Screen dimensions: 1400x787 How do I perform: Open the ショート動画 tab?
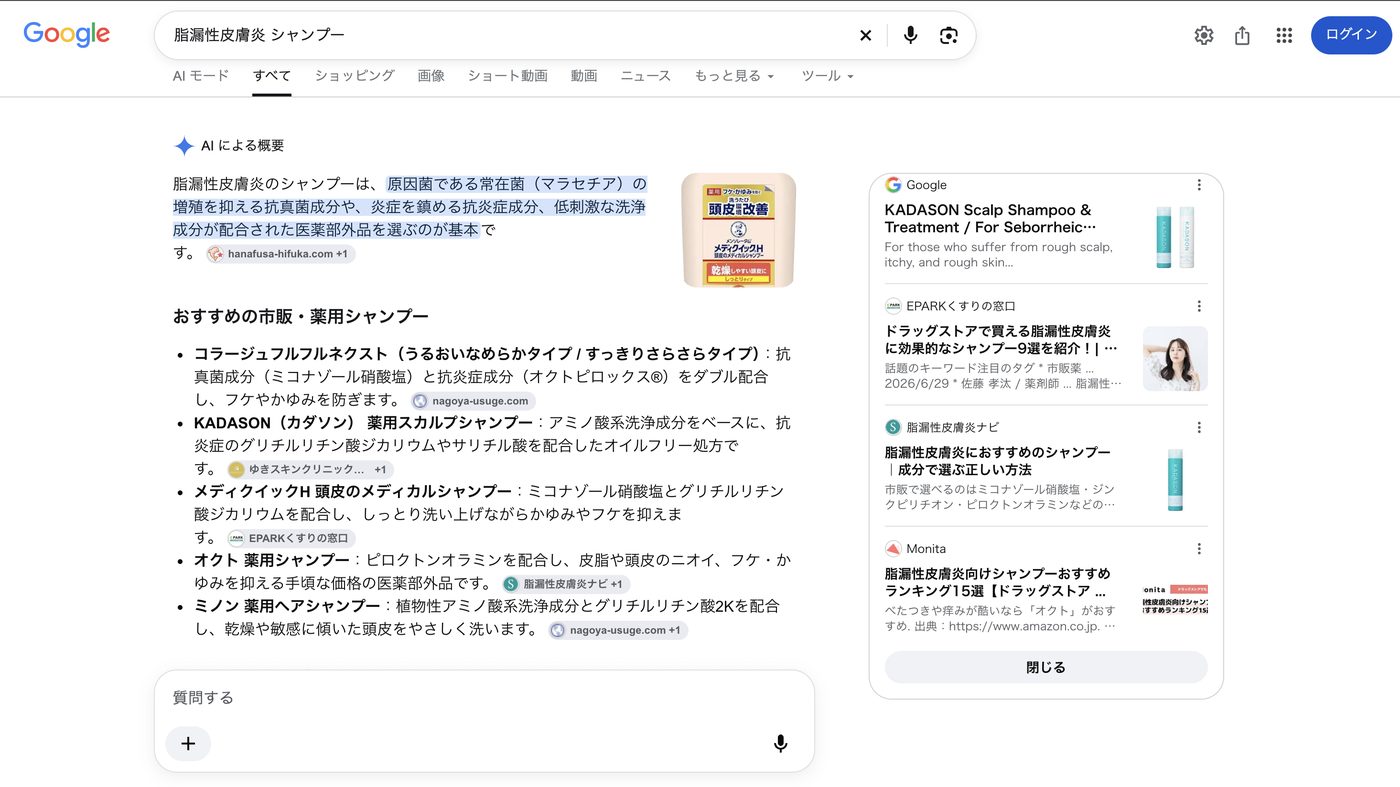click(508, 76)
